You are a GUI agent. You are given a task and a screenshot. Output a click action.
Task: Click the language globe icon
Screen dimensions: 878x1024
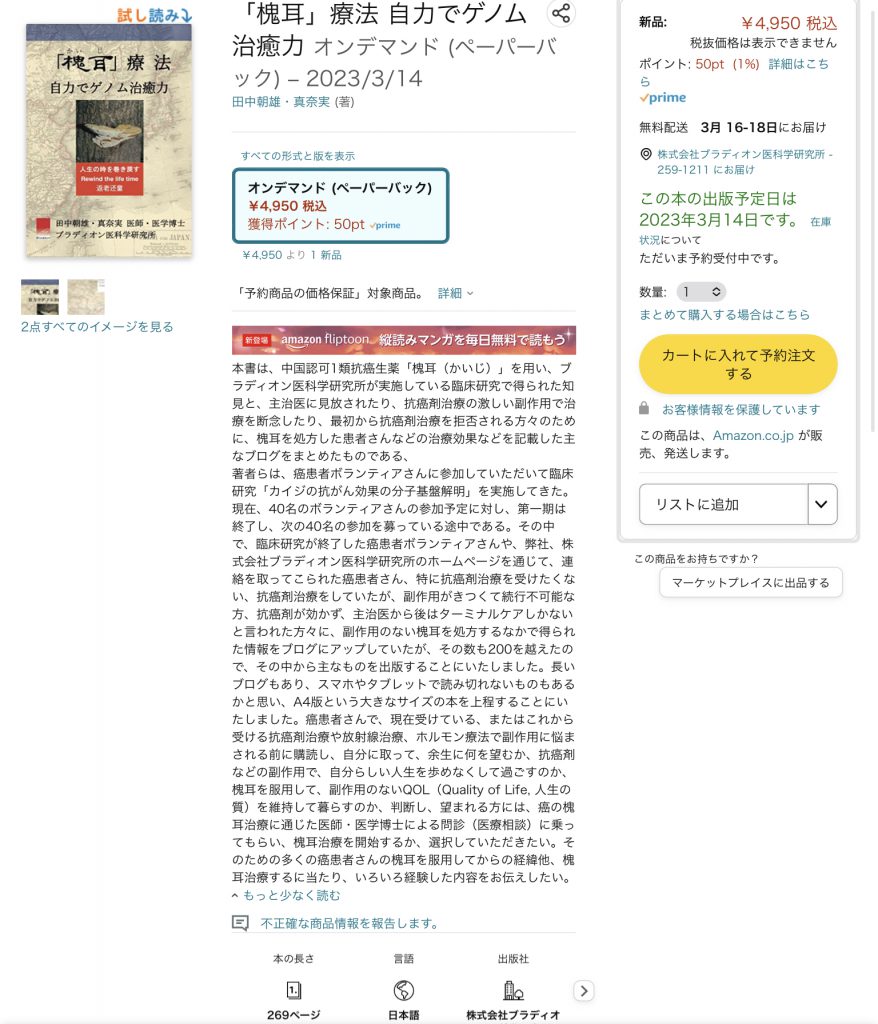404,990
